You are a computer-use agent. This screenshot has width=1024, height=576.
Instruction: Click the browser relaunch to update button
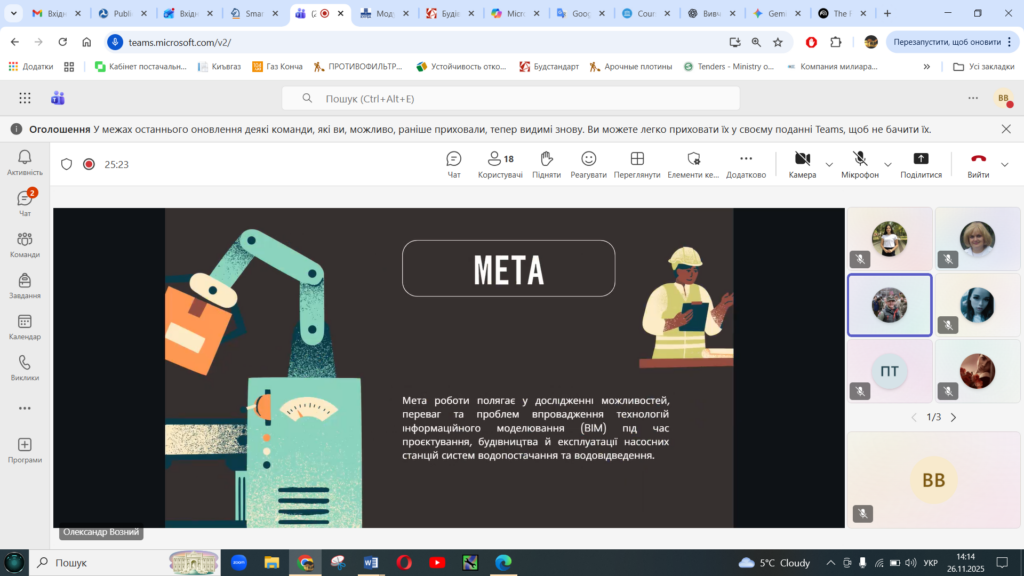coord(946,42)
